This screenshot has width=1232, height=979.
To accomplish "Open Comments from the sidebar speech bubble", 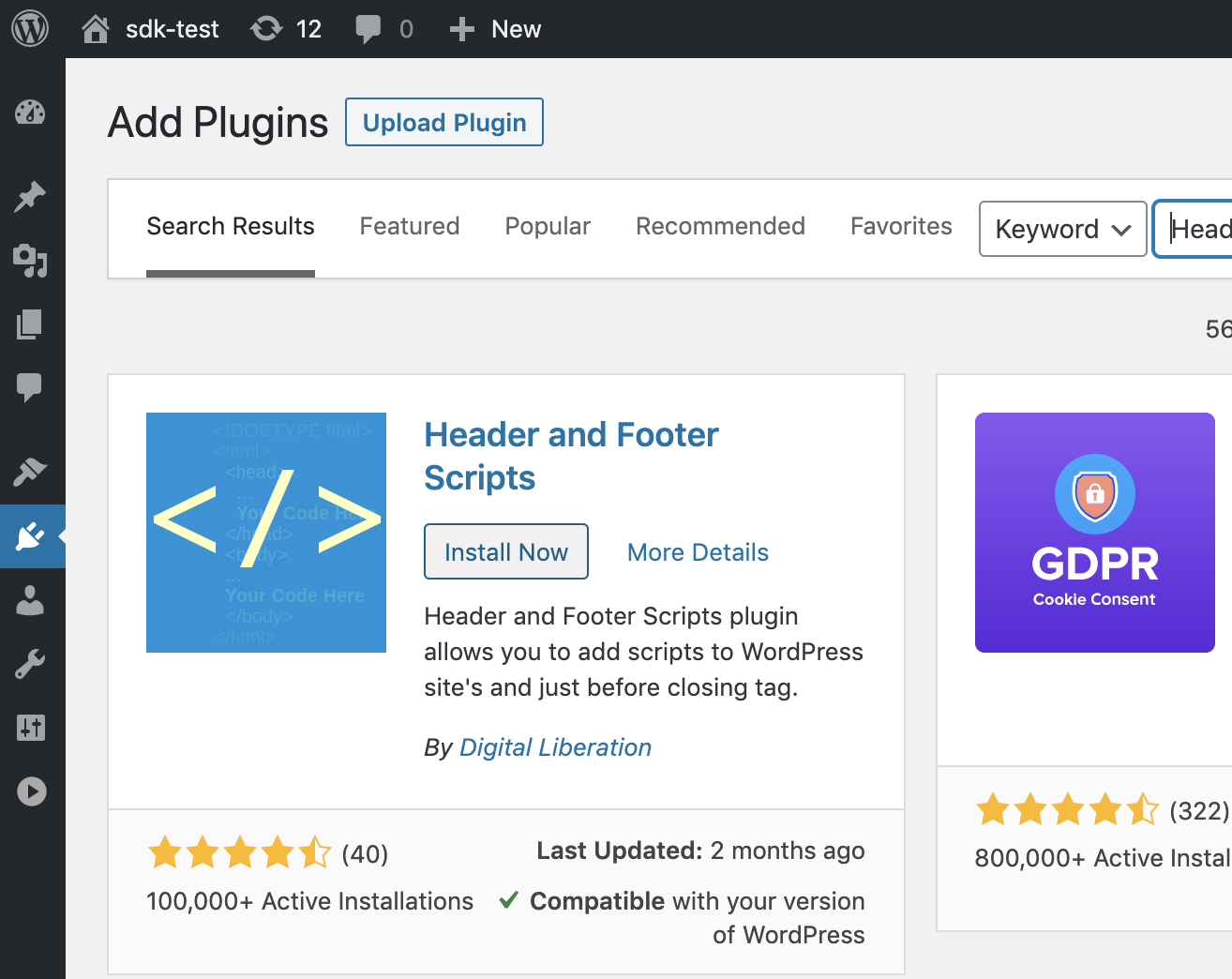I will coord(30,386).
